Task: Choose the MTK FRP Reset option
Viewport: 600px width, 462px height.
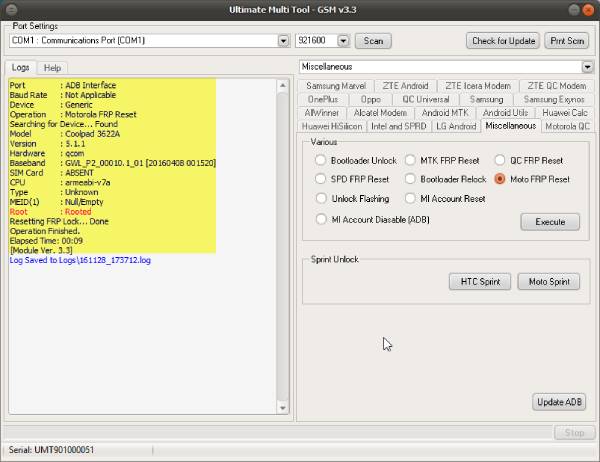Action: click(411, 160)
